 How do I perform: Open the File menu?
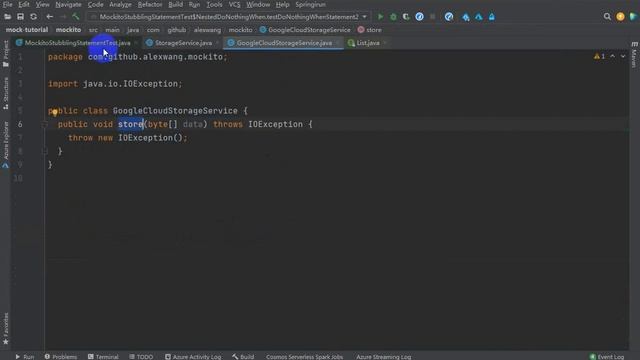7,4
